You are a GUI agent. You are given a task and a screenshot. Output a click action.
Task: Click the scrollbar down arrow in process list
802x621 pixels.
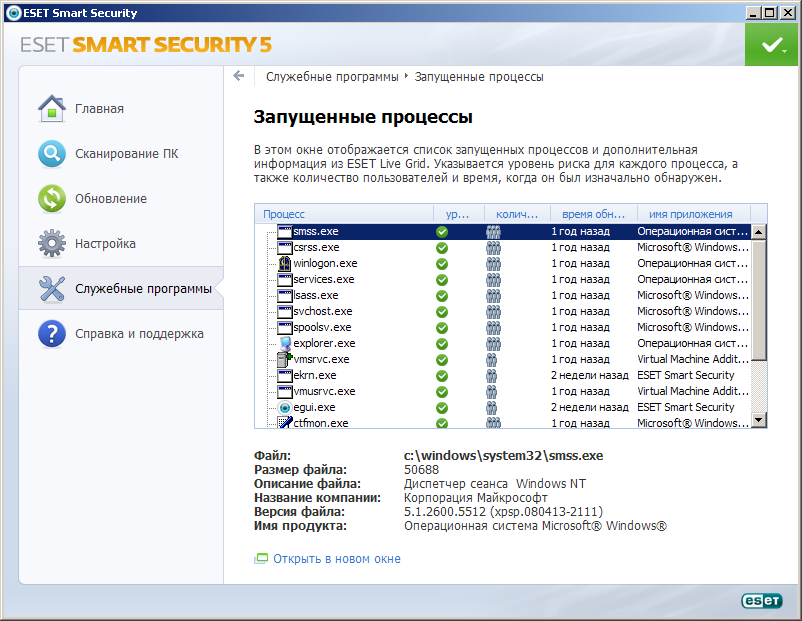(x=759, y=420)
